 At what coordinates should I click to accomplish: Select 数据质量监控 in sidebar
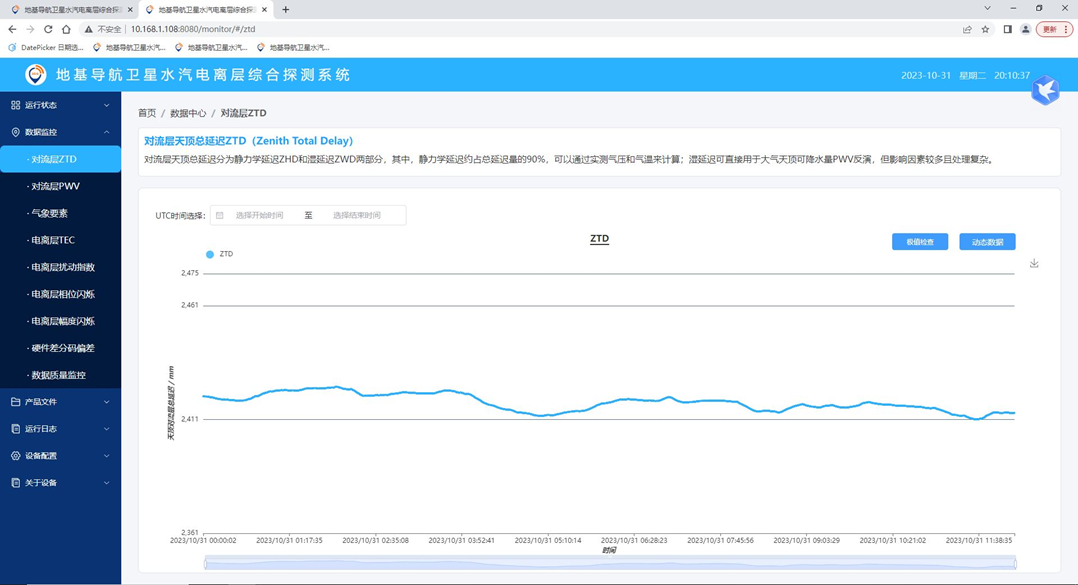click(x=60, y=375)
